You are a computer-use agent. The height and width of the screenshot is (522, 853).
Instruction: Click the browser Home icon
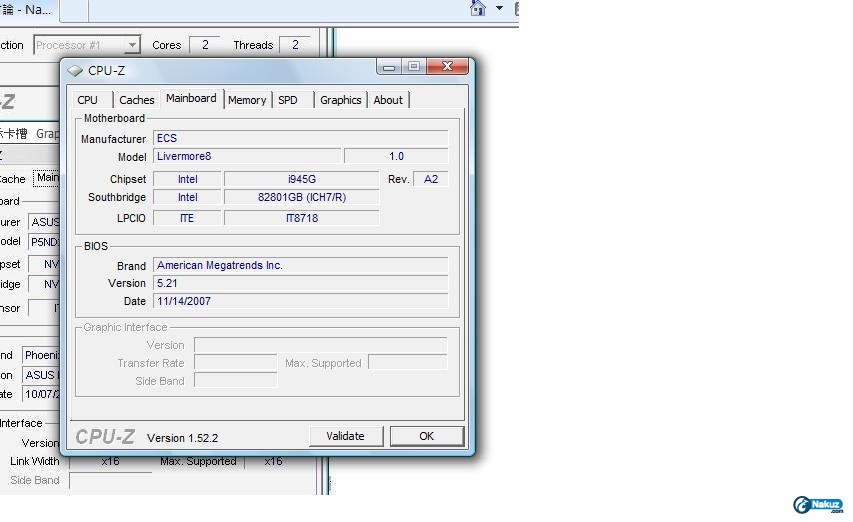(478, 9)
